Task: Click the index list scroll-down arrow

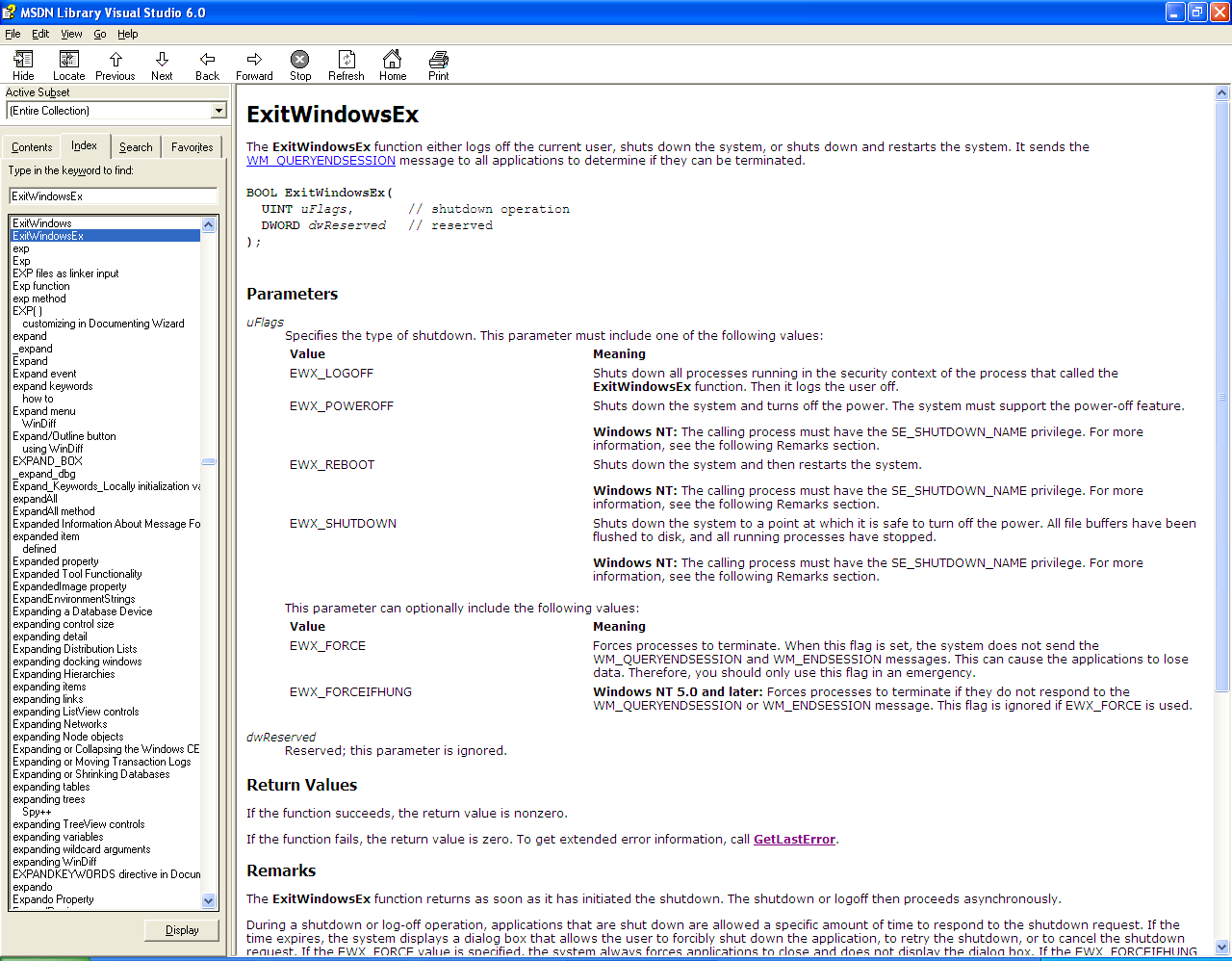Action: click(x=209, y=900)
